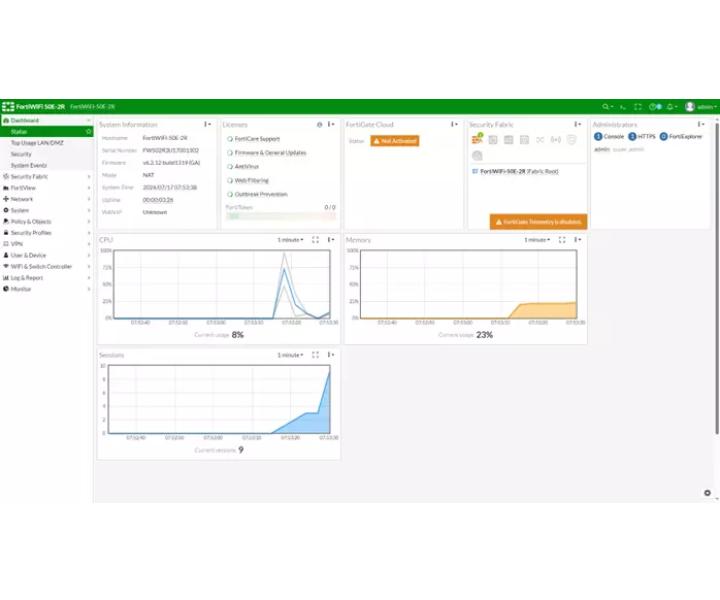Select the Status dashboard item
Image resolution: width=720 pixels, height=600 pixels.
(x=46, y=132)
